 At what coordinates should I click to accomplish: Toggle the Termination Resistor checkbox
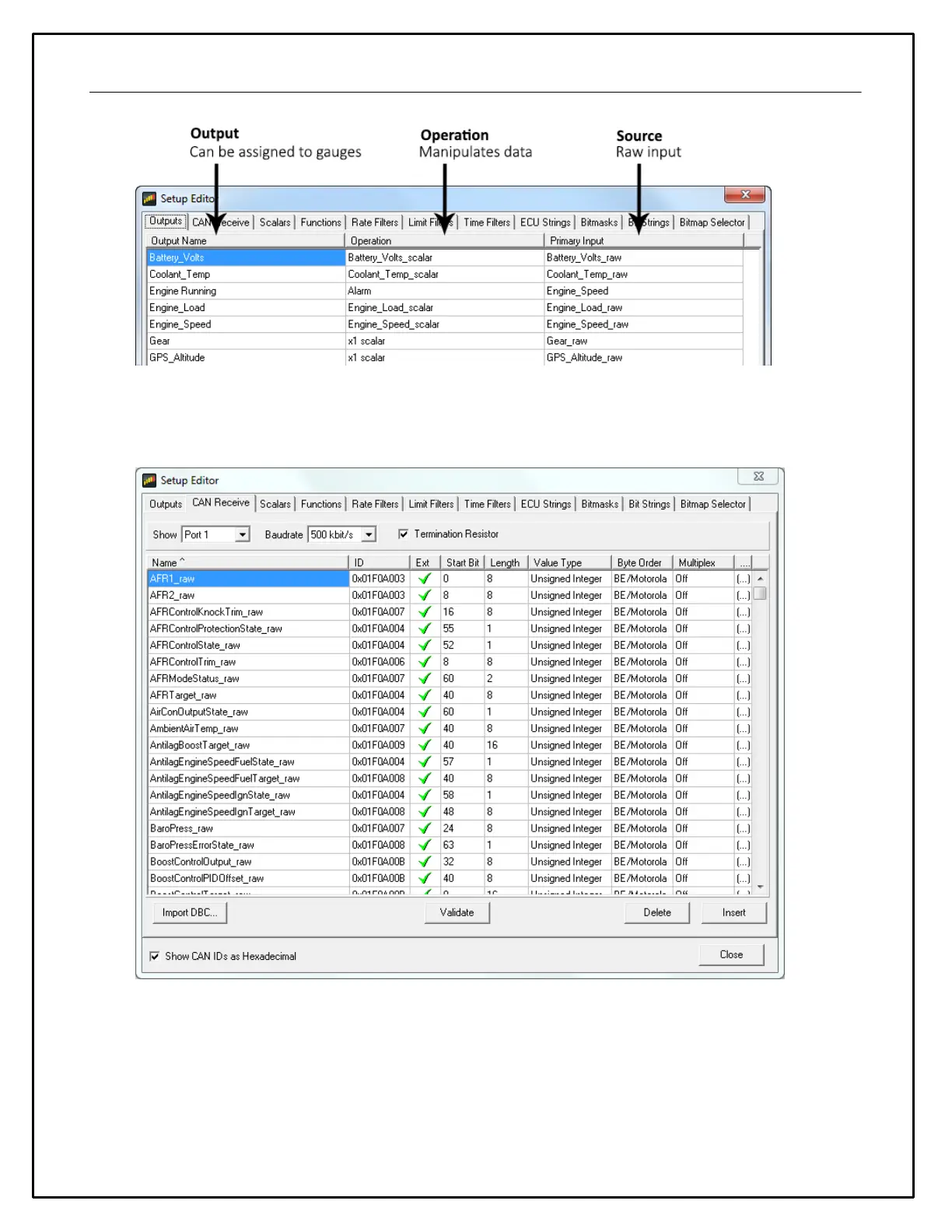tap(403, 534)
